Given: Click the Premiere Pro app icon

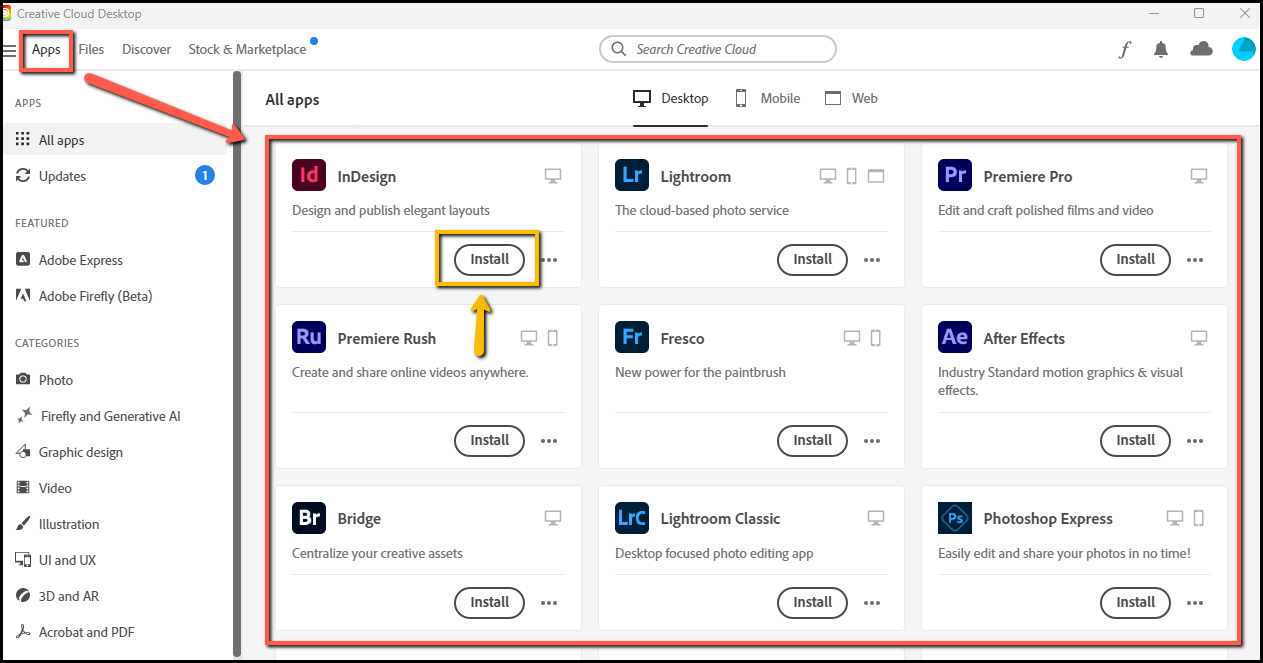Looking at the screenshot, I should click(955, 176).
